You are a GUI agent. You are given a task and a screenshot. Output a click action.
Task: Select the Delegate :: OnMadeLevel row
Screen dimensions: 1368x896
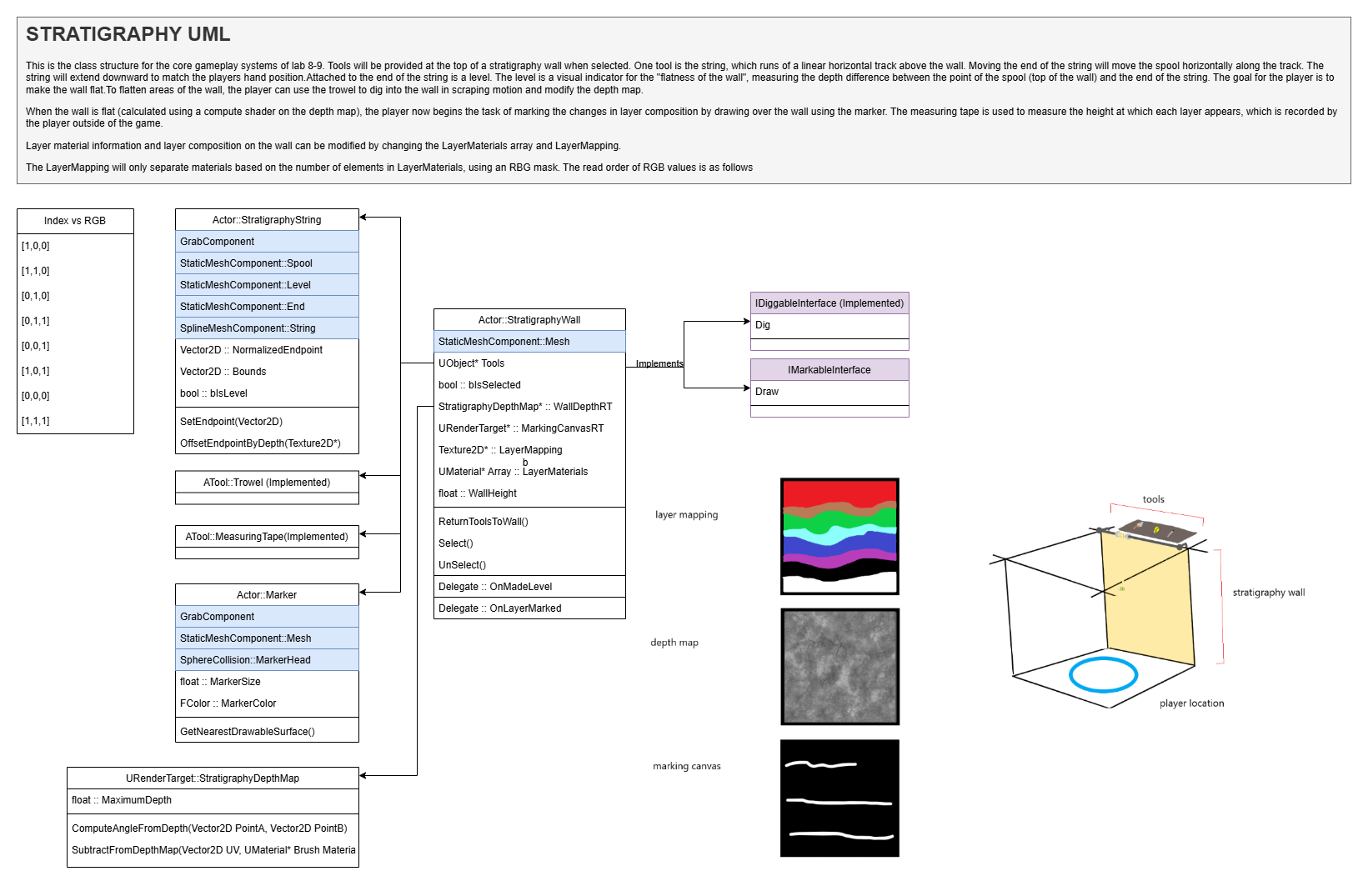click(x=529, y=587)
